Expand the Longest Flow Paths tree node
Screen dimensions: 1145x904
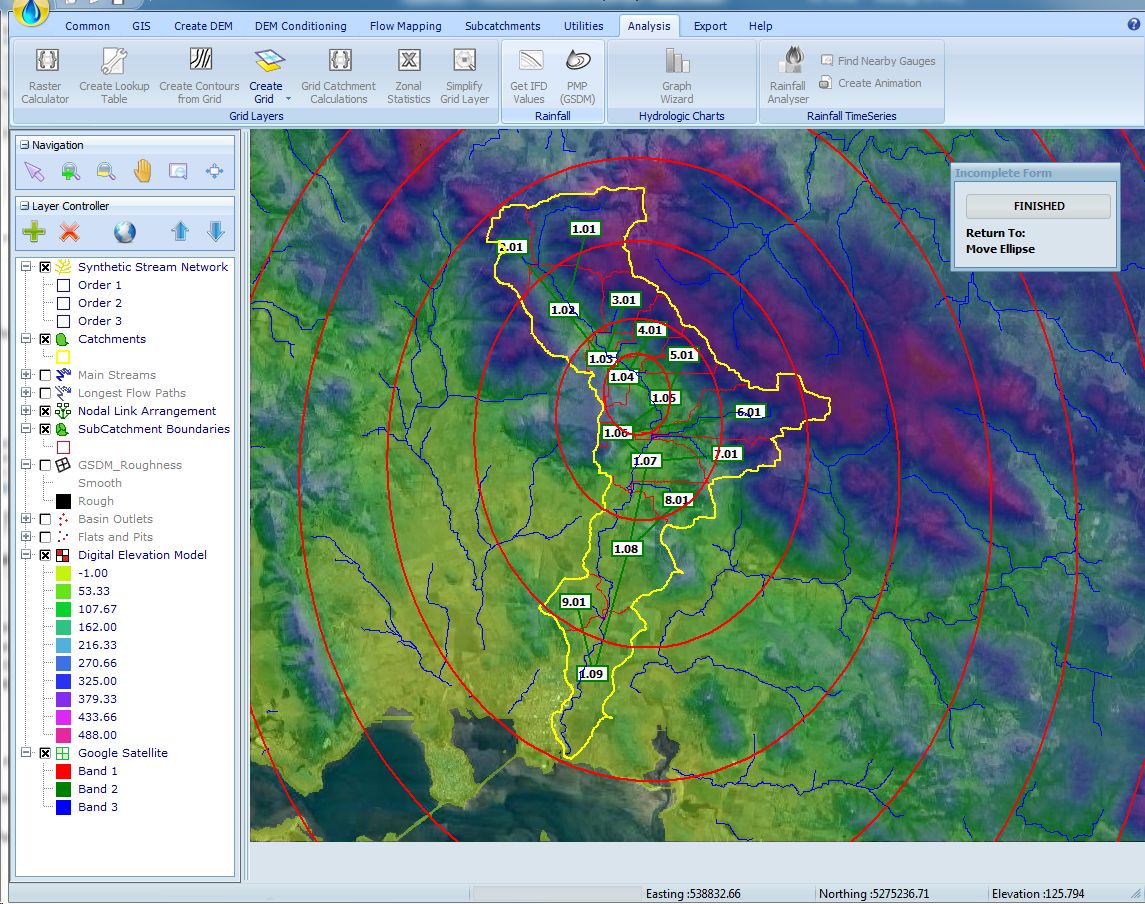pos(26,393)
